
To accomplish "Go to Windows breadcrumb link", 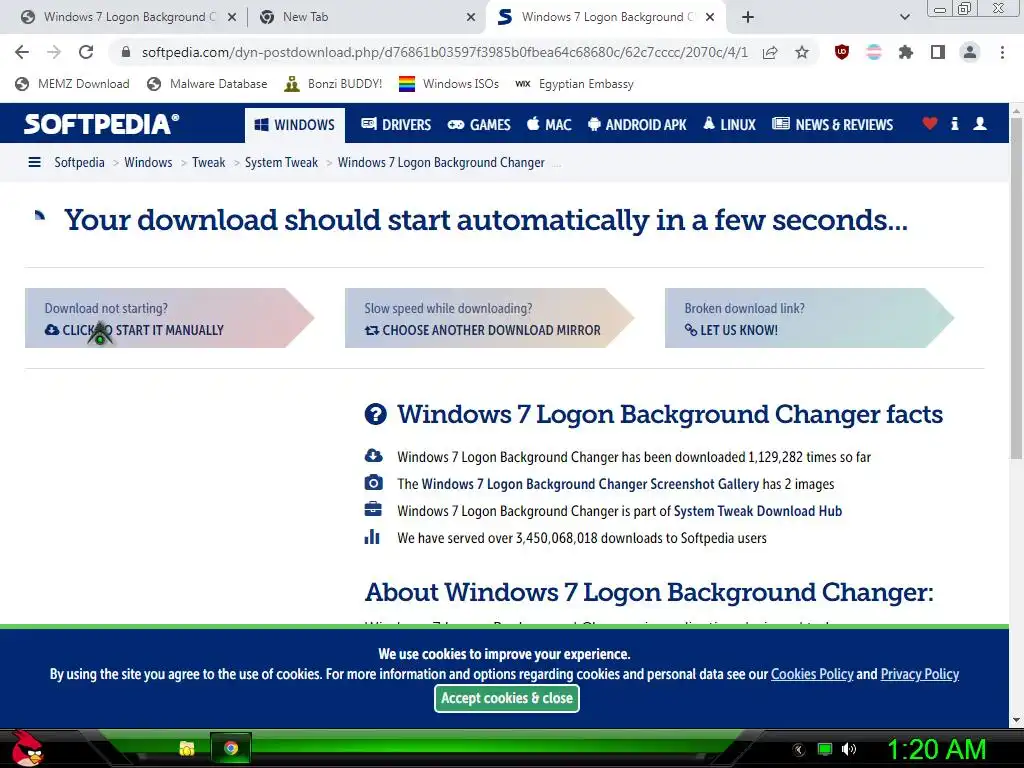I will tap(148, 162).
